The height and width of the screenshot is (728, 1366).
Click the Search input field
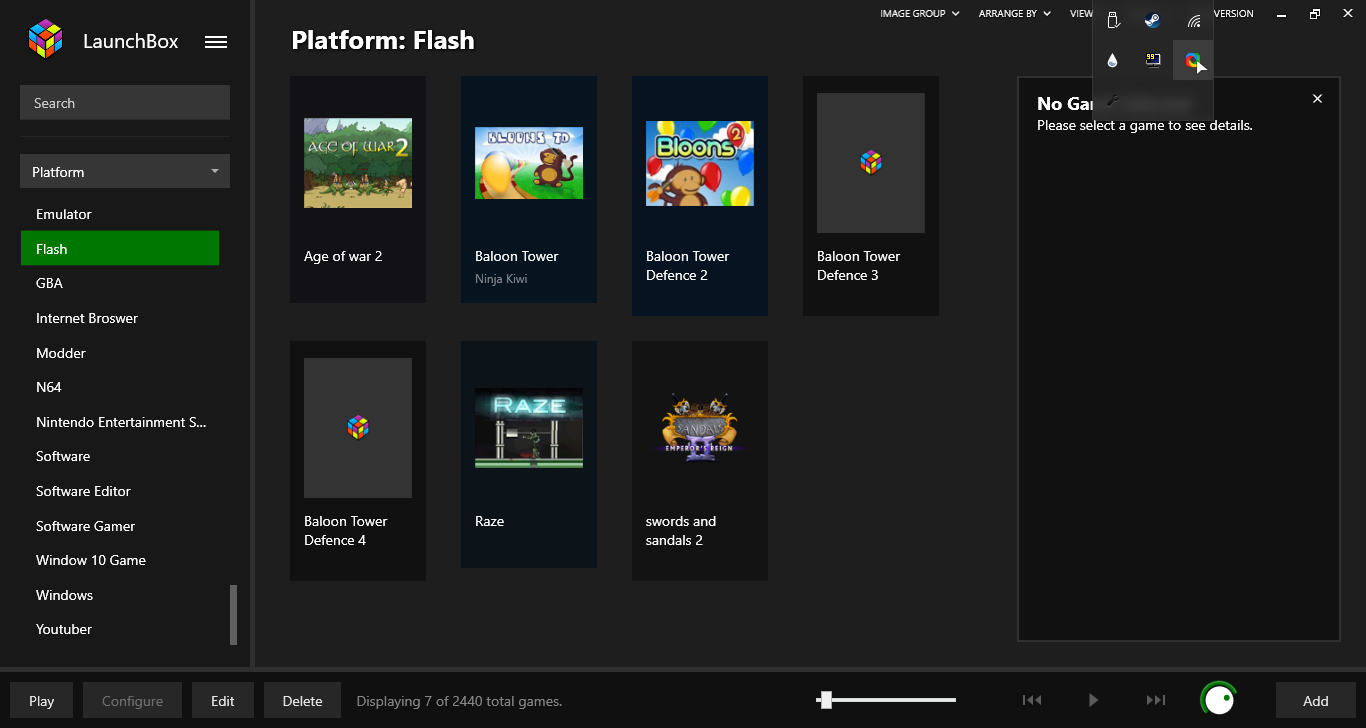125,102
